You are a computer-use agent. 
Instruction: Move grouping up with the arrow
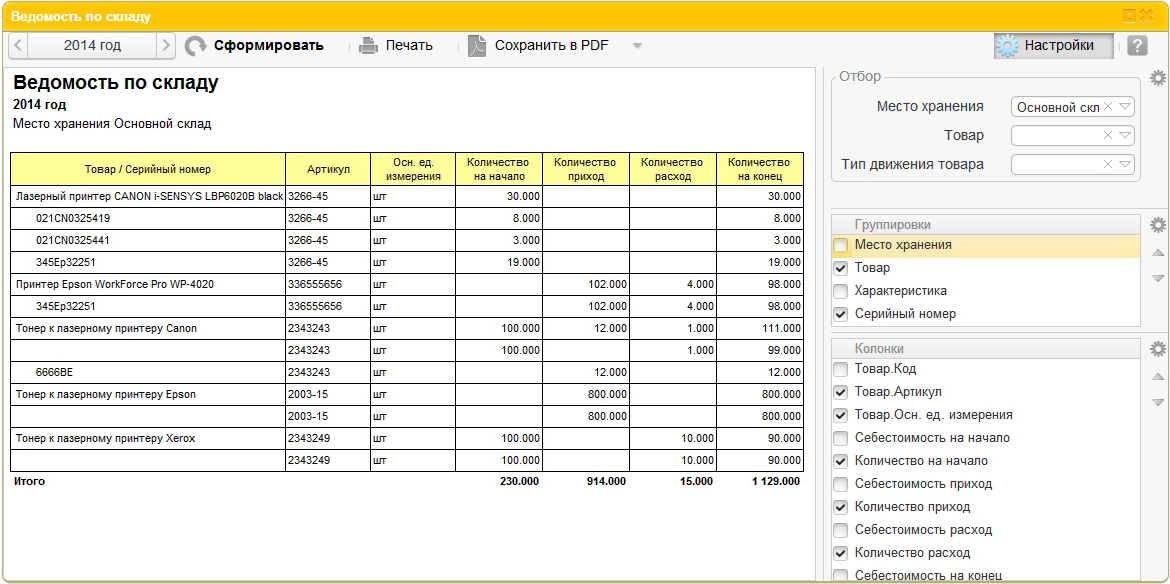pos(1158,253)
